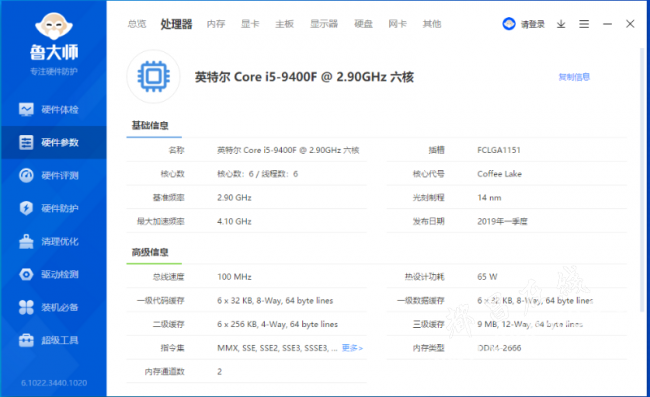This screenshot has height=397, width=650.
Task: Click the 名称 row value in 基础信息
Action: pos(288,150)
